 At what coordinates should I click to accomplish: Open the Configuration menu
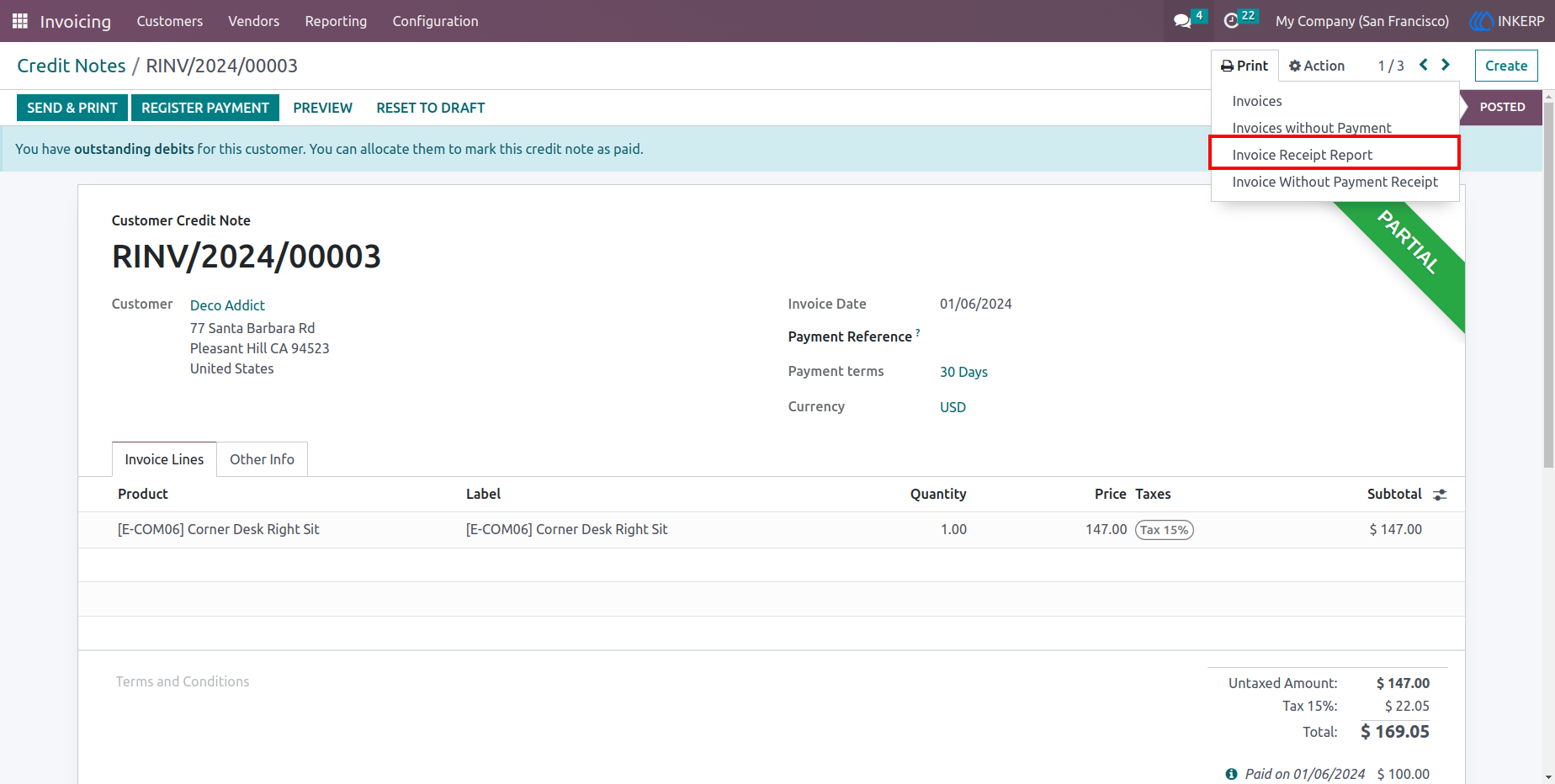(x=435, y=21)
